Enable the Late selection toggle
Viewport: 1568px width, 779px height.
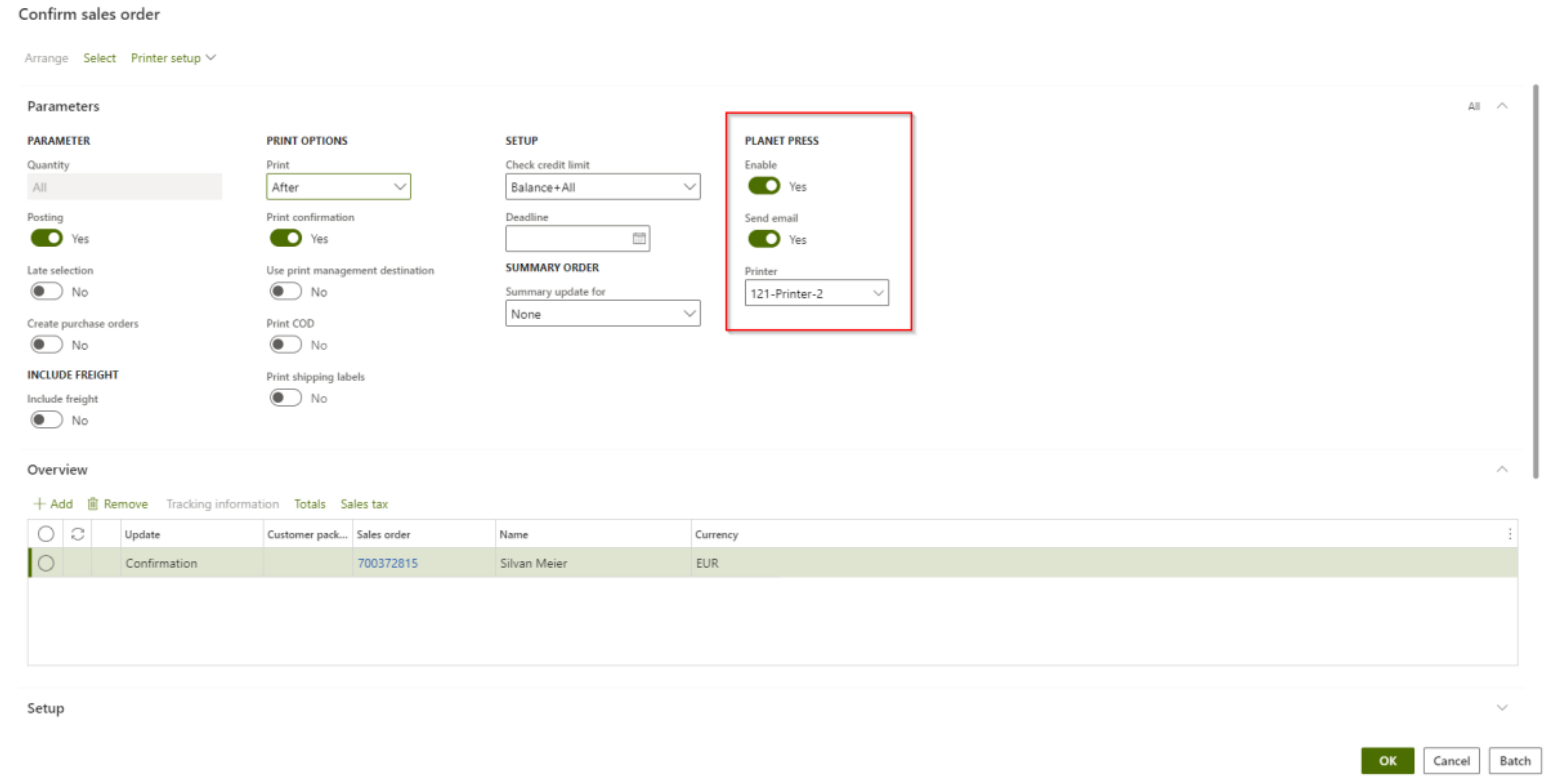(46, 292)
